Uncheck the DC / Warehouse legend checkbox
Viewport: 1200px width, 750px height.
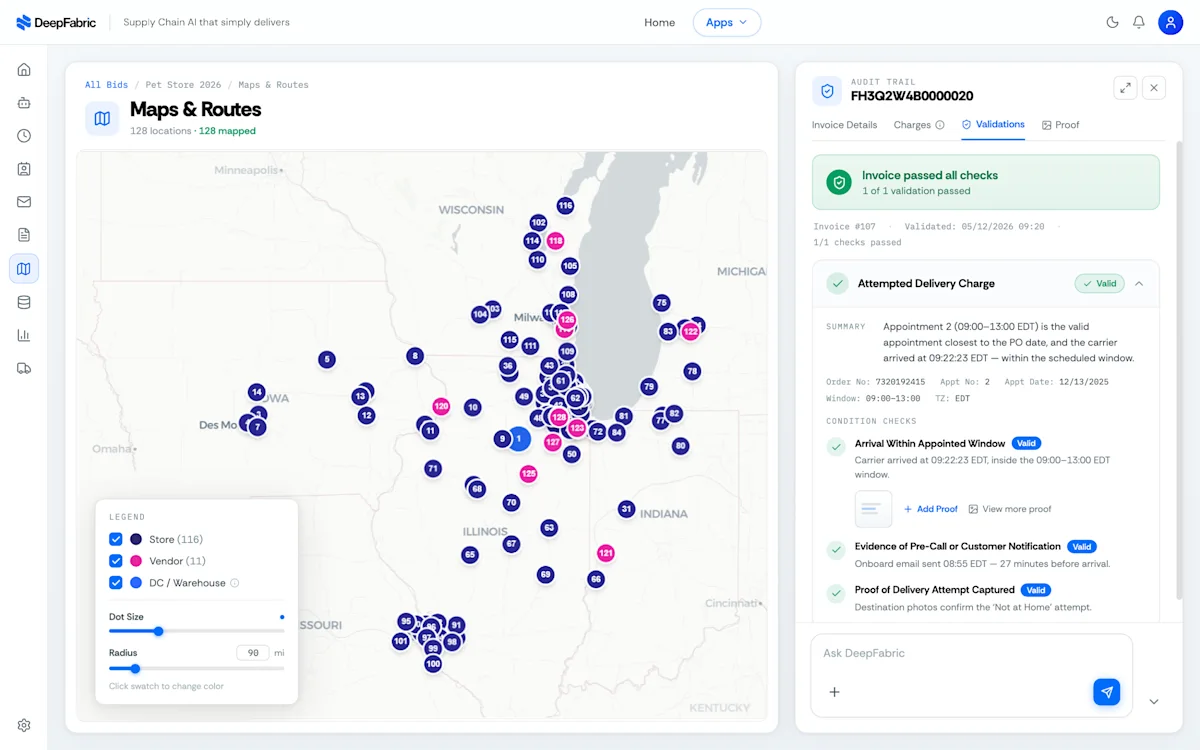116,583
